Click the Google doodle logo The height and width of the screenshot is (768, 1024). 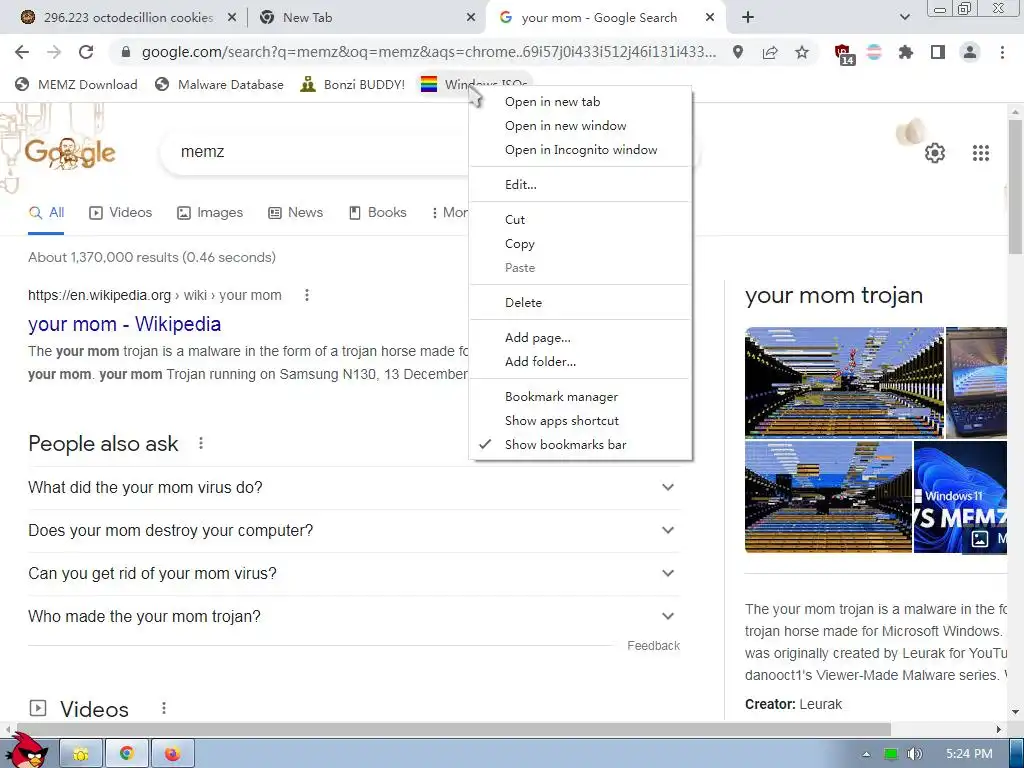click(x=70, y=153)
